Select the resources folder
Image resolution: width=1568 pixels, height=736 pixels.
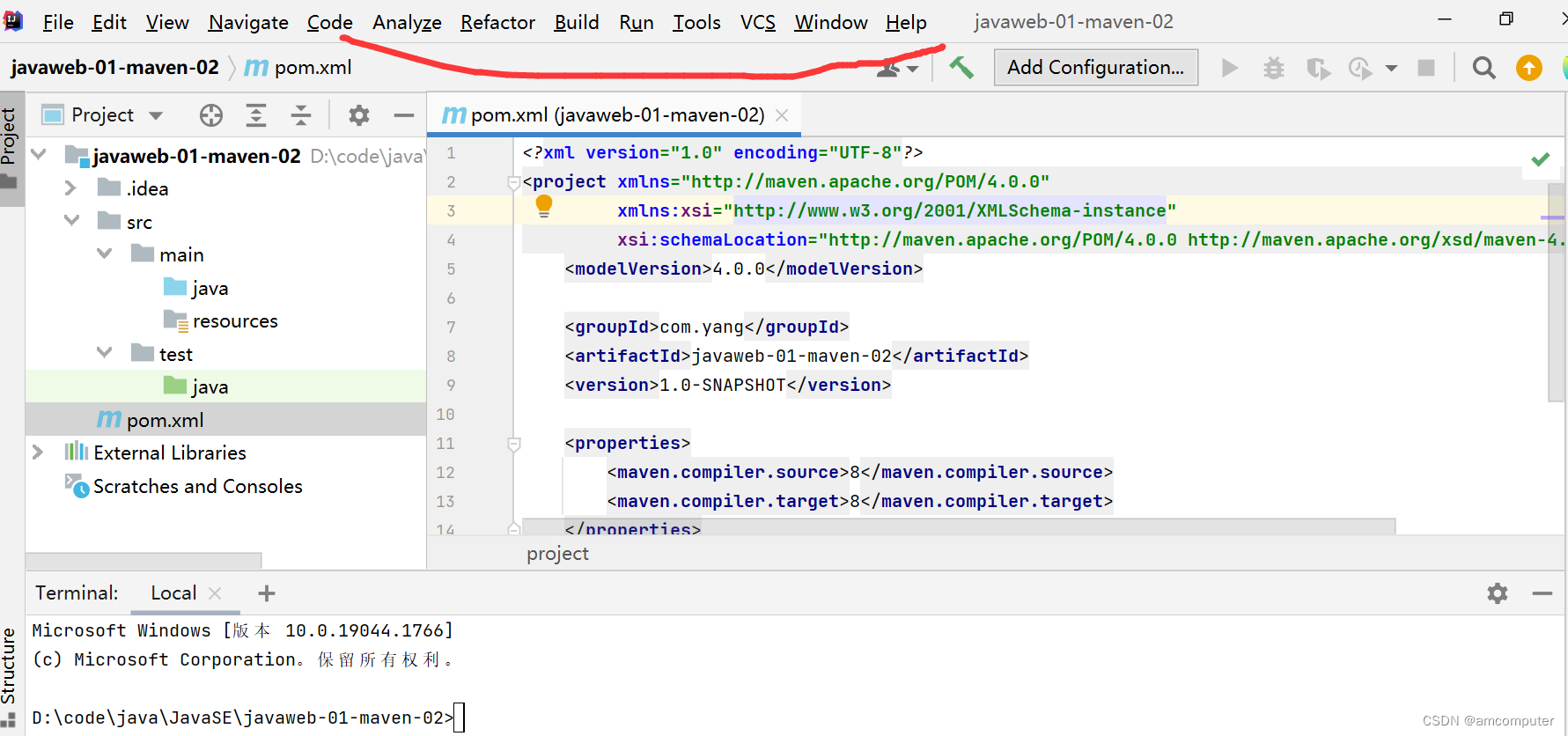[235, 320]
